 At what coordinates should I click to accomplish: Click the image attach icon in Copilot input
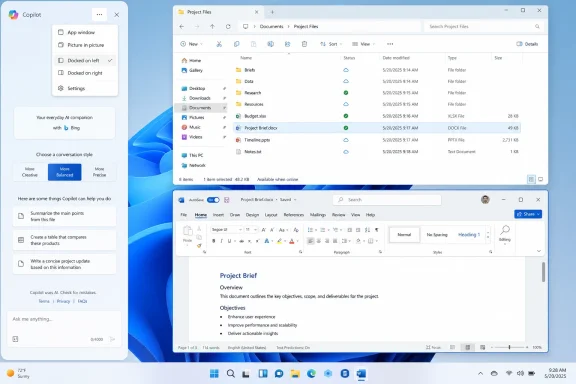15,339
